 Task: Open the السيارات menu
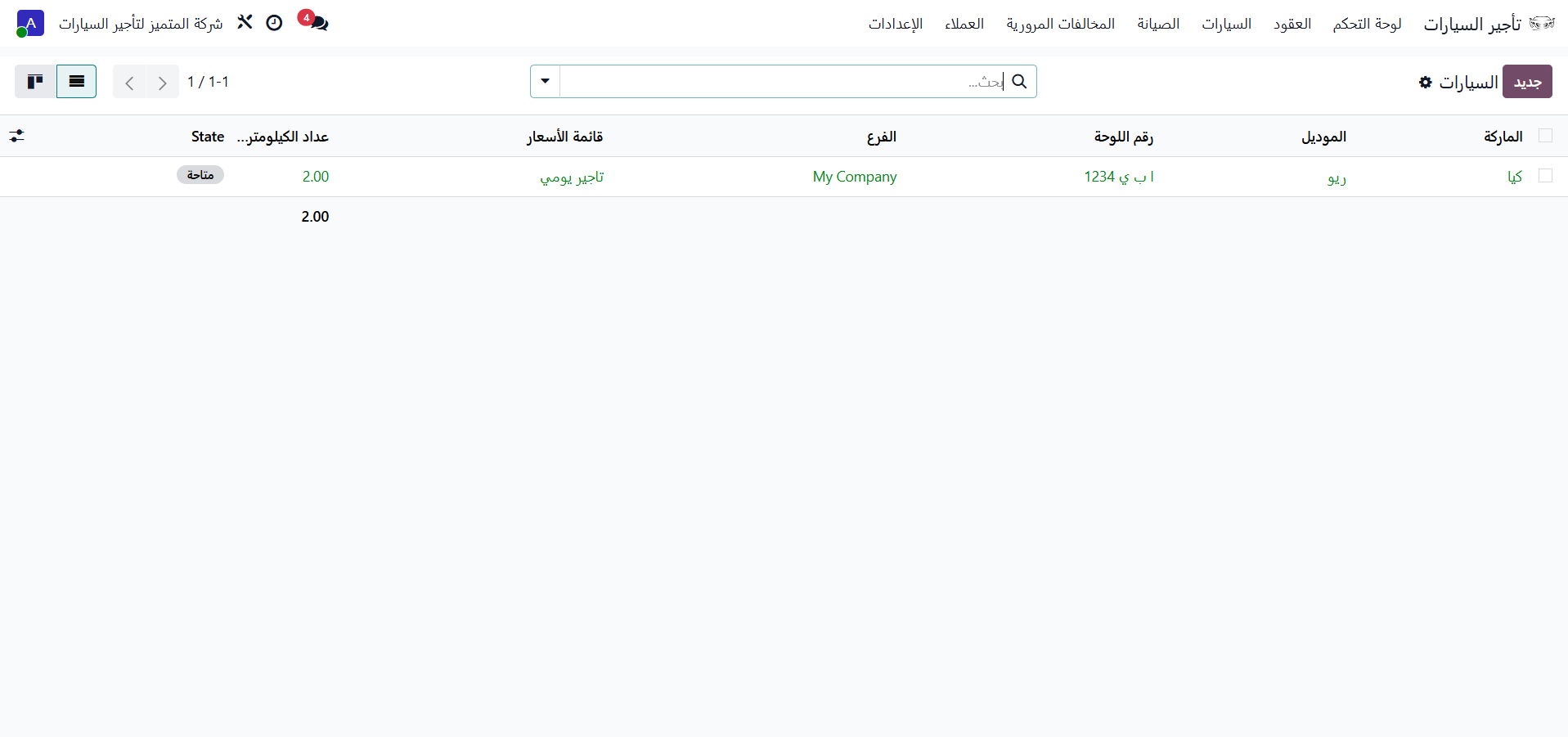tap(1226, 24)
